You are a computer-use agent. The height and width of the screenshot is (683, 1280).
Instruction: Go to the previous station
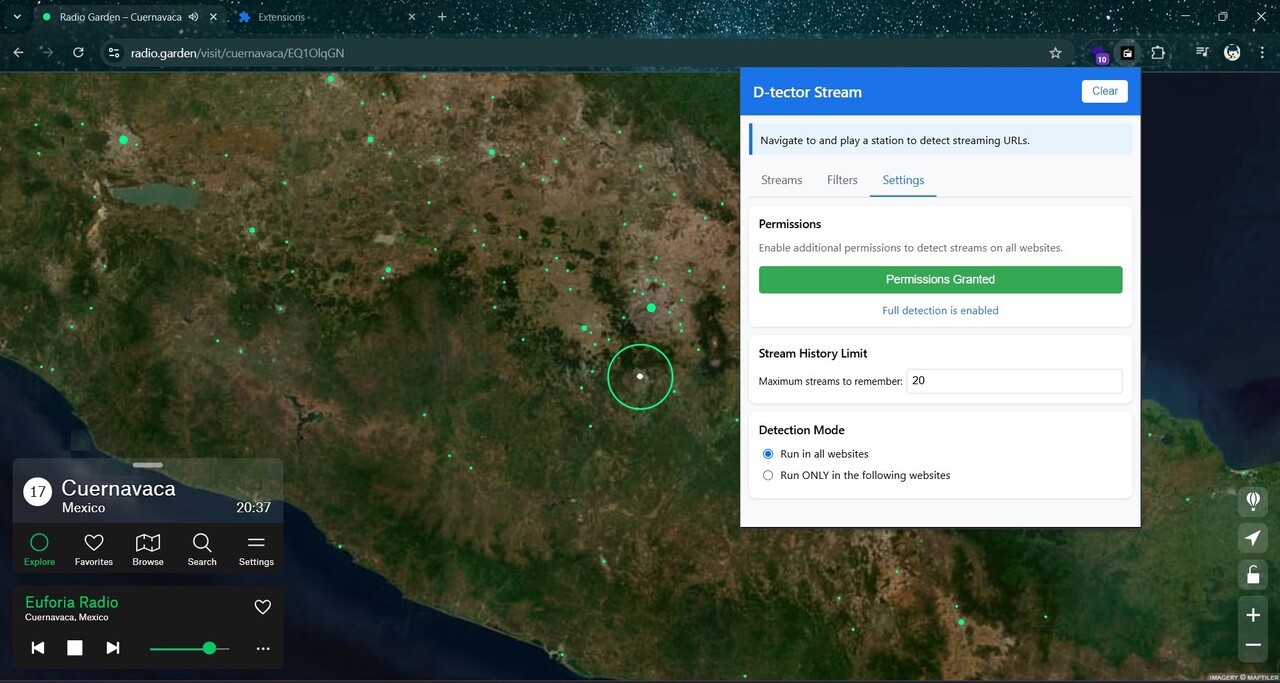tap(38, 648)
